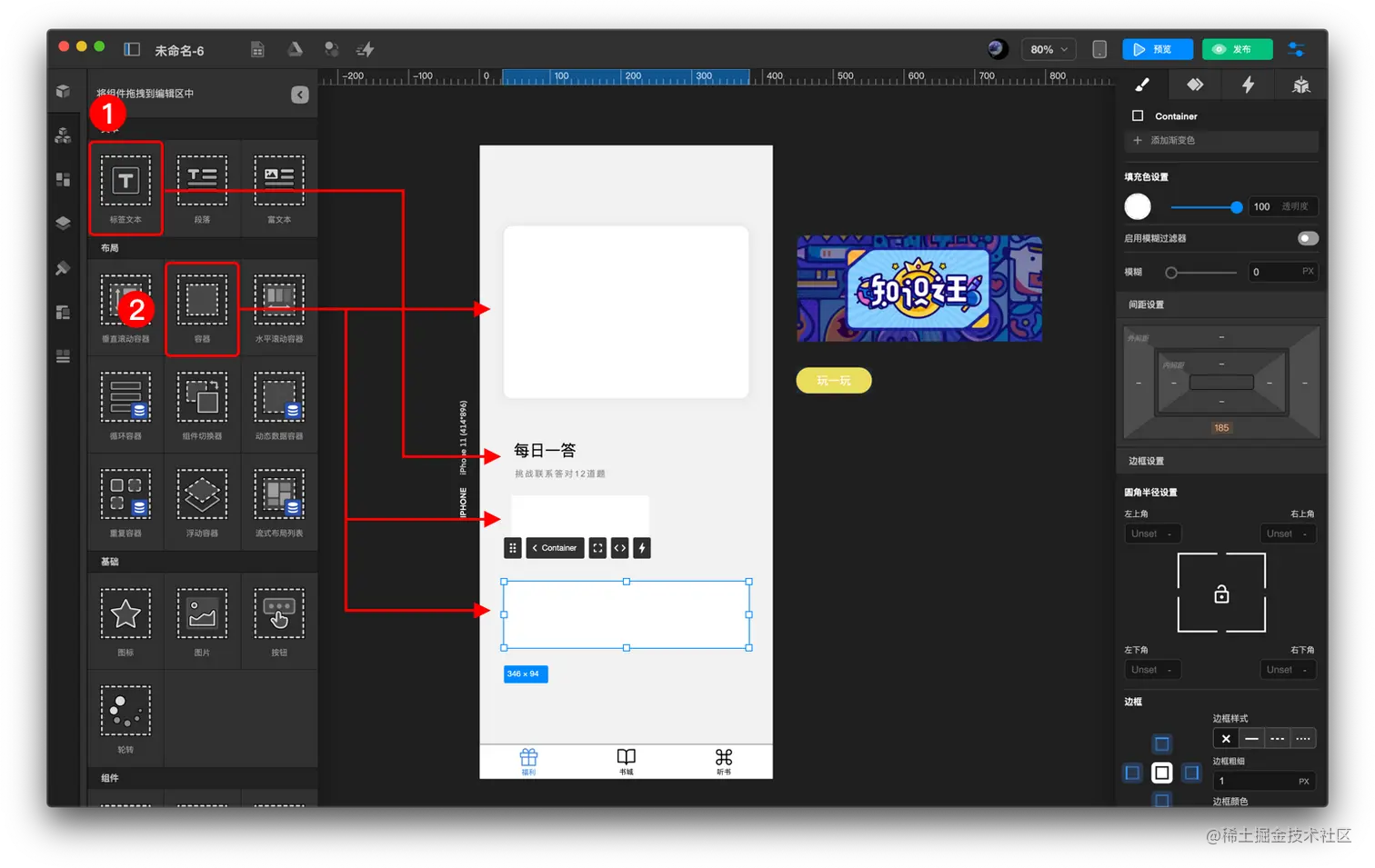The height and width of the screenshot is (868, 1375).
Task: Collapse the component panel with arrow button
Action: coord(300,95)
